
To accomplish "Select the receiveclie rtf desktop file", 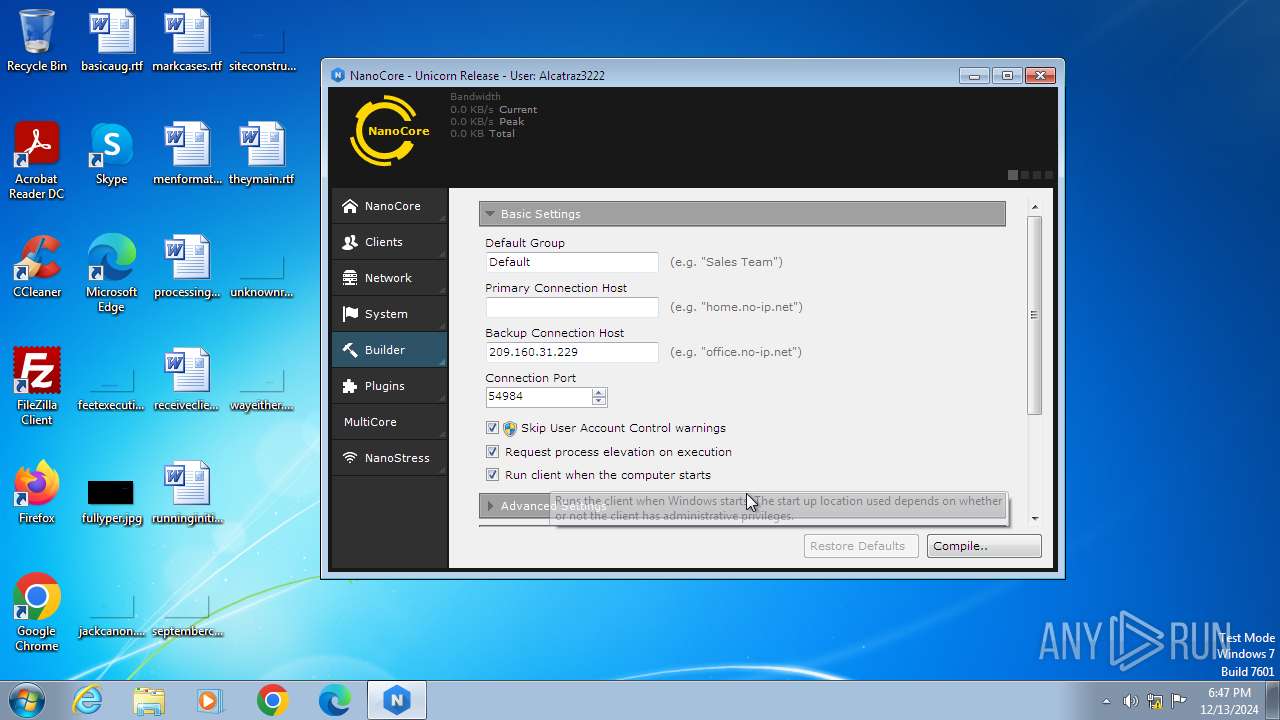I will pyautogui.click(x=187, y=380).
